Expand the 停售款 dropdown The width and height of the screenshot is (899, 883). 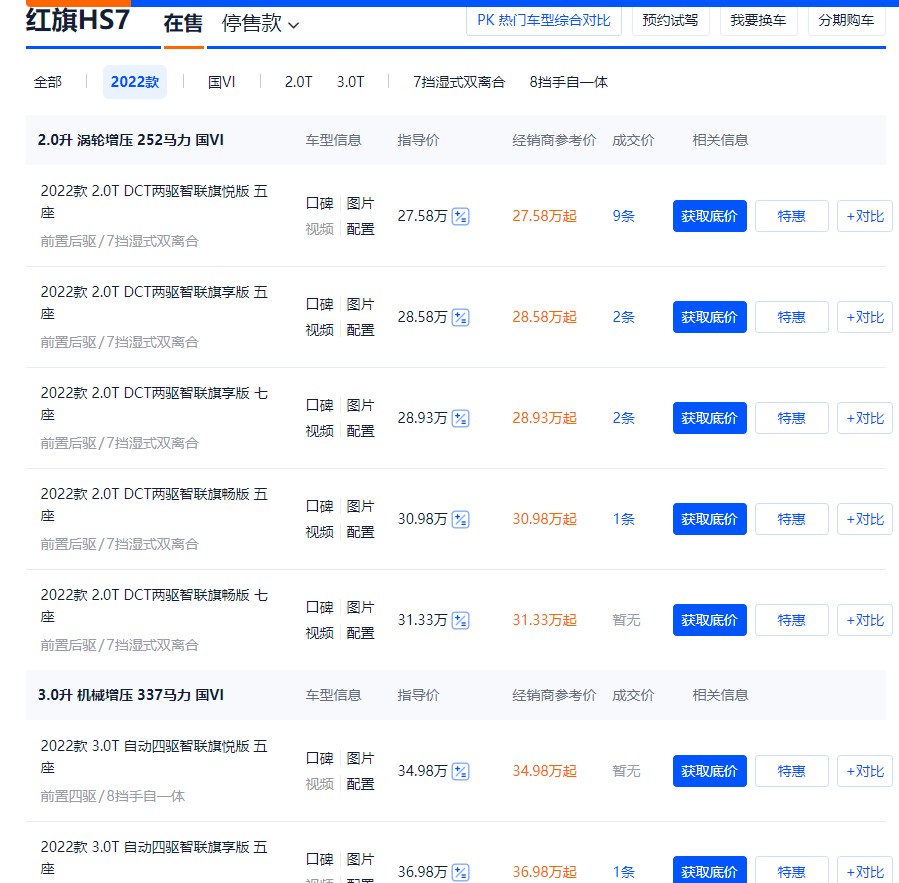(x=260, y=24)
